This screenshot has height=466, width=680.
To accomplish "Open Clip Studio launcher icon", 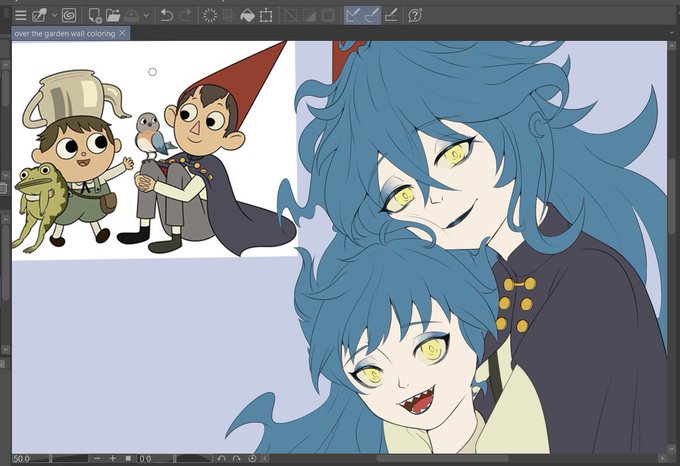I will (x=40, y=16).
